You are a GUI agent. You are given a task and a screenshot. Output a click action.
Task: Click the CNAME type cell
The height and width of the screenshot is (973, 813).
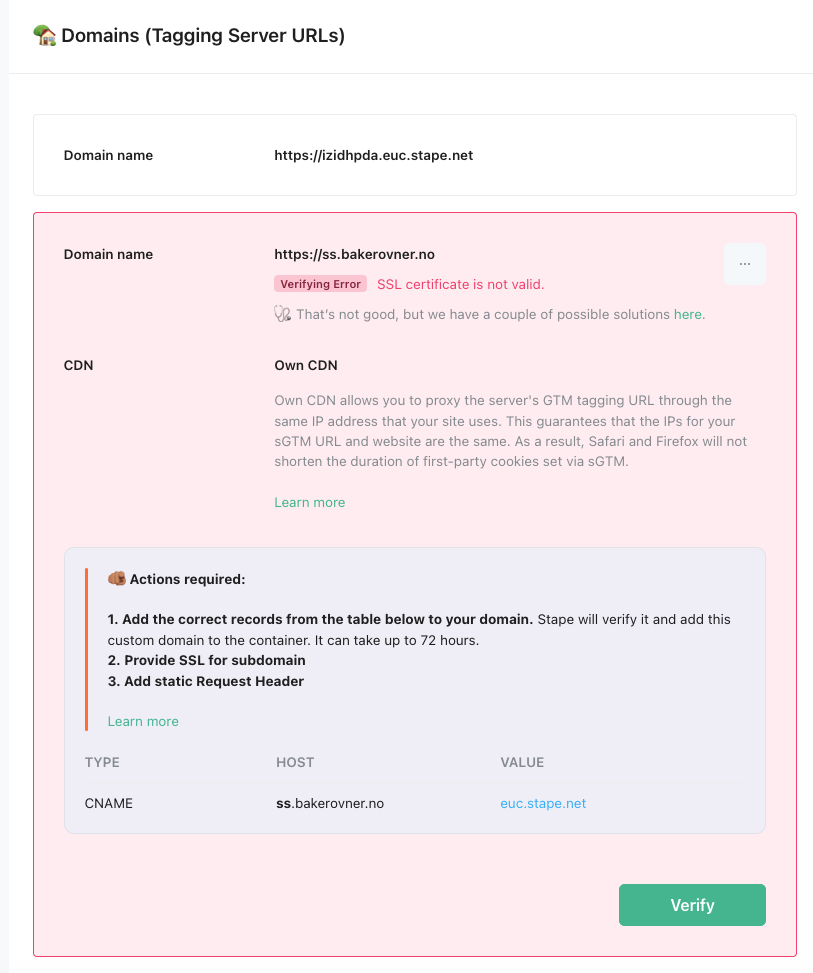109,804
